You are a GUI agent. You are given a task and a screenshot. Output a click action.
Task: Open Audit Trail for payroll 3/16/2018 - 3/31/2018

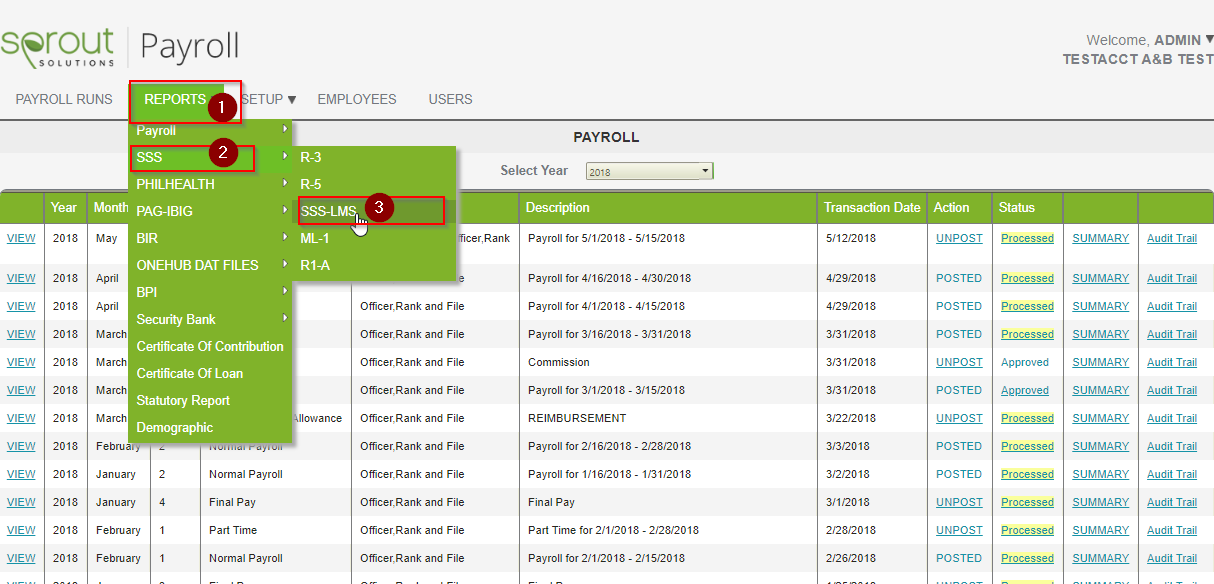click(x=1172, y=334)
